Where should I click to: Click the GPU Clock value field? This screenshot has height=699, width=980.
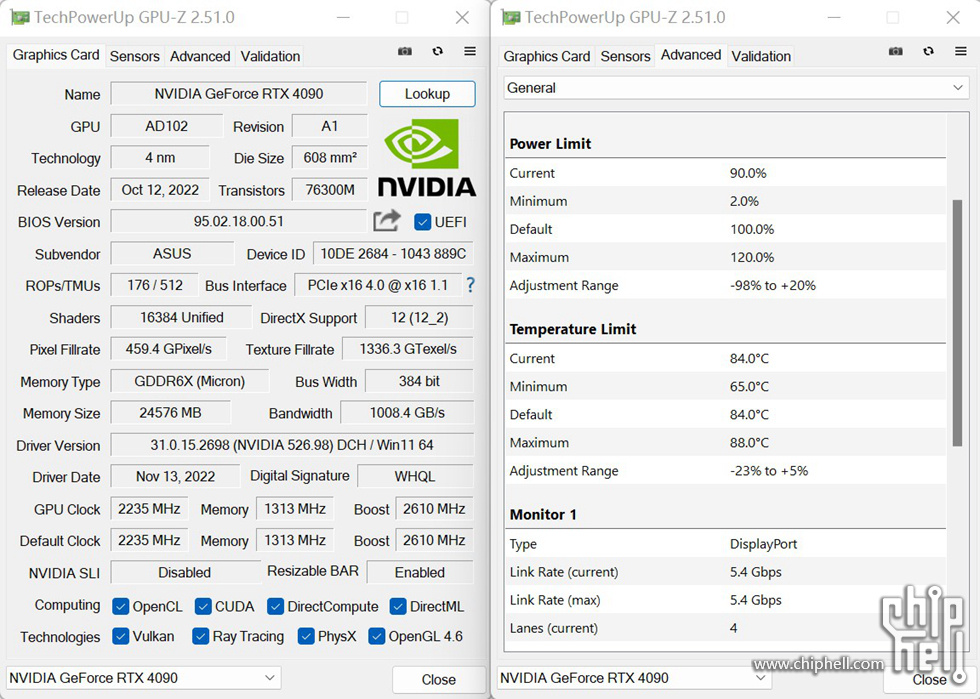[149, 508]
